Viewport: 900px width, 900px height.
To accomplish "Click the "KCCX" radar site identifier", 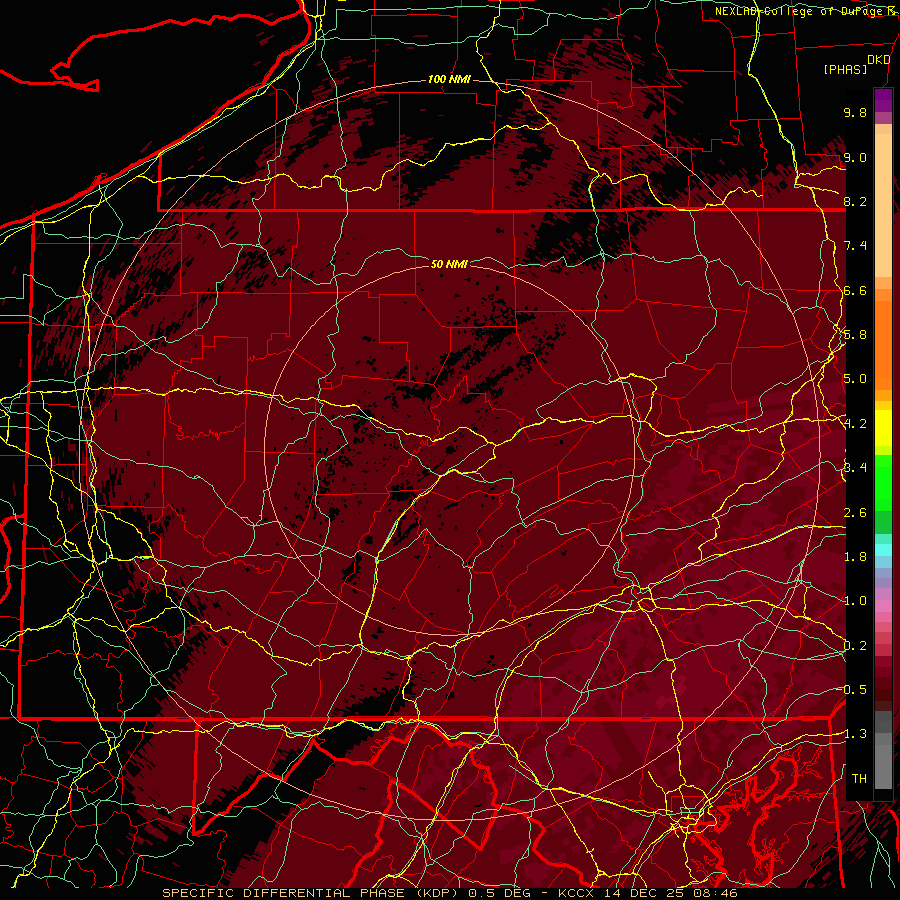I will [x=577, y=893].
